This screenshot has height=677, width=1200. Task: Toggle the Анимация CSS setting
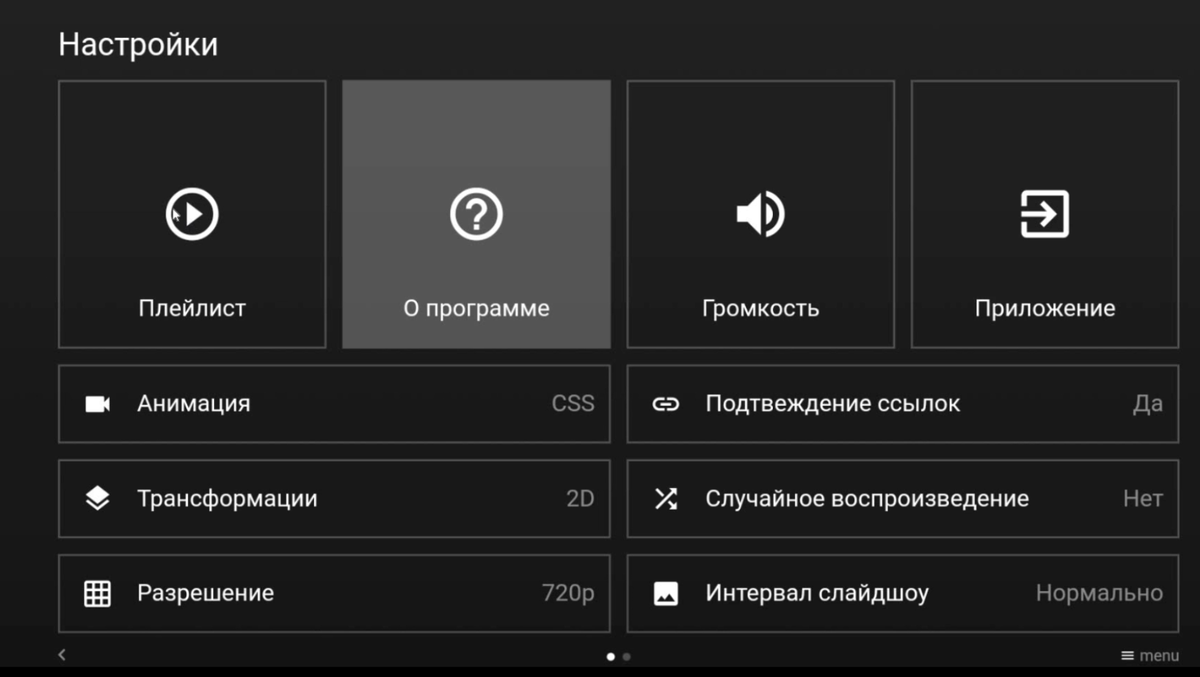335,403
